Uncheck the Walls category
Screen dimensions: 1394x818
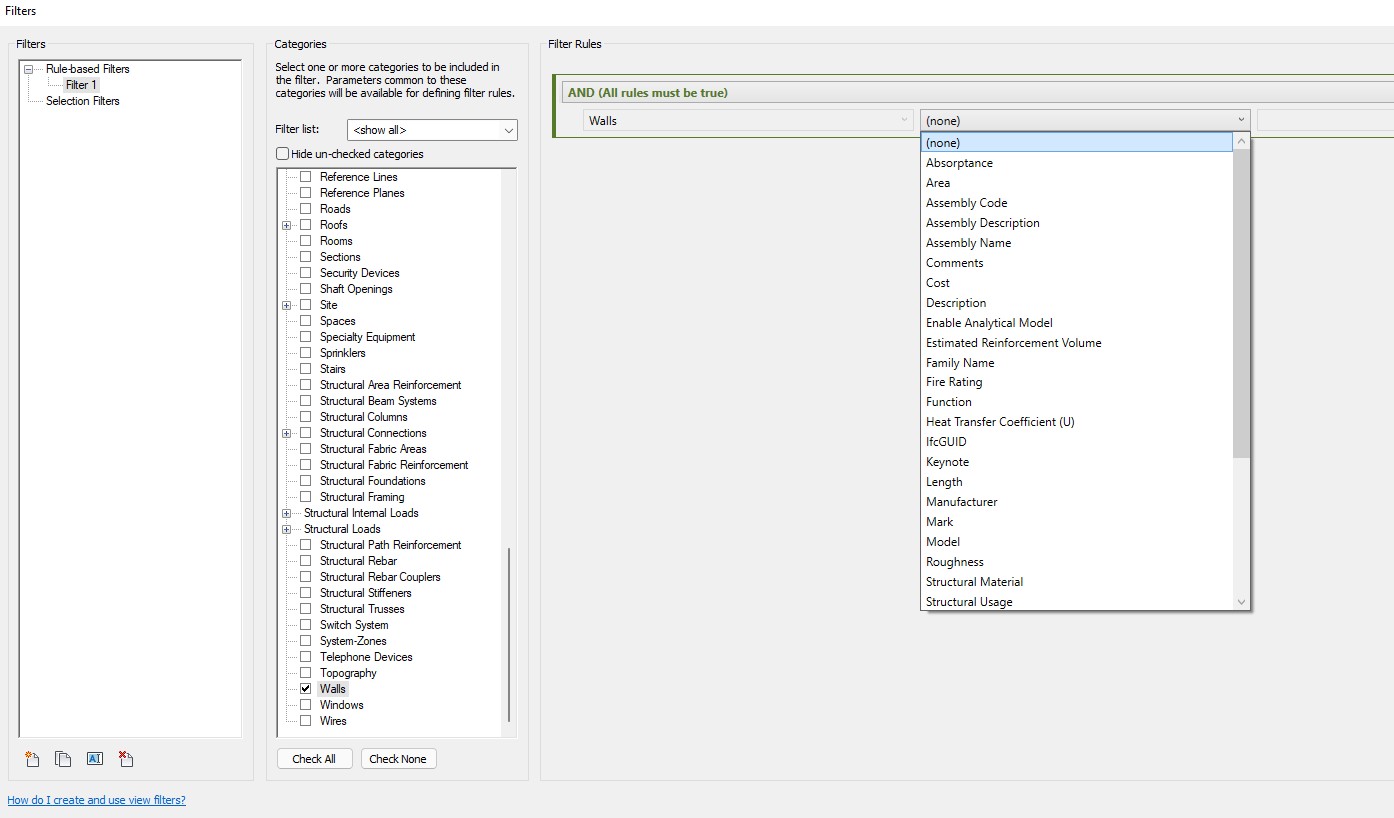(x=305, y=688)
